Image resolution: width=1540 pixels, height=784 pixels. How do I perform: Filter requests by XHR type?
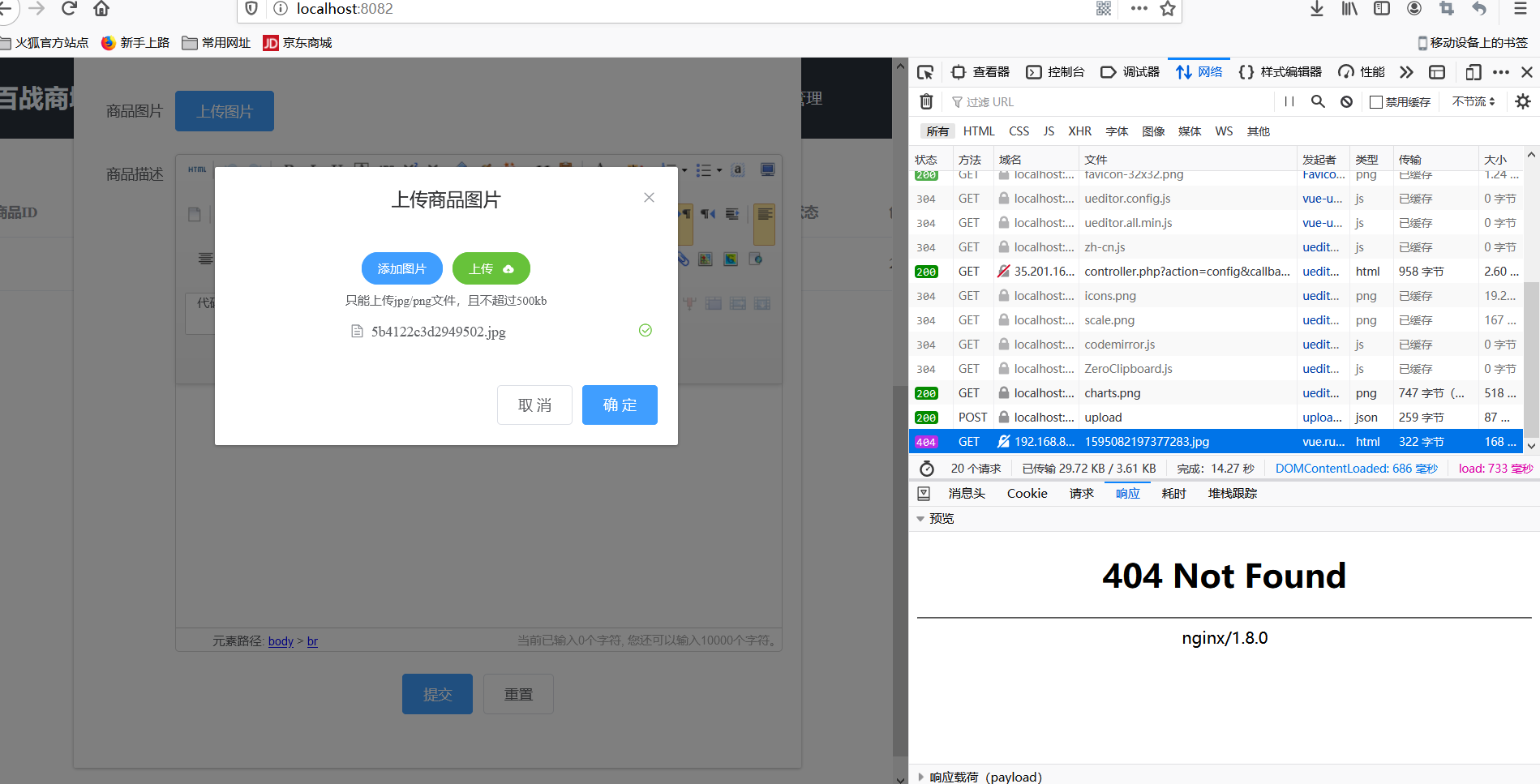1079,131
